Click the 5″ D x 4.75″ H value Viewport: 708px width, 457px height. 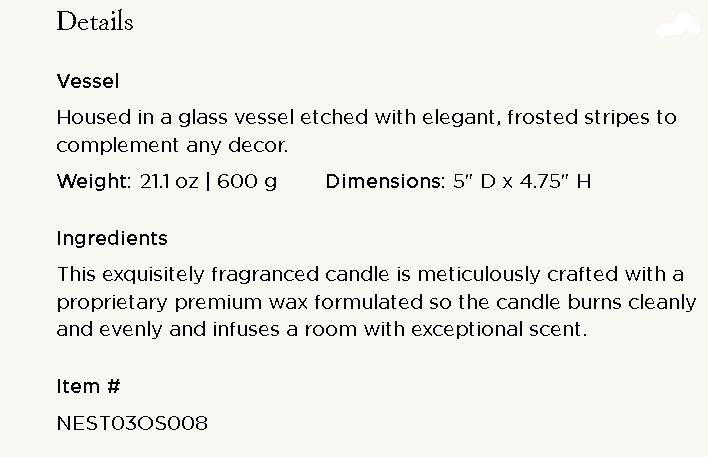tap(522, 182)
